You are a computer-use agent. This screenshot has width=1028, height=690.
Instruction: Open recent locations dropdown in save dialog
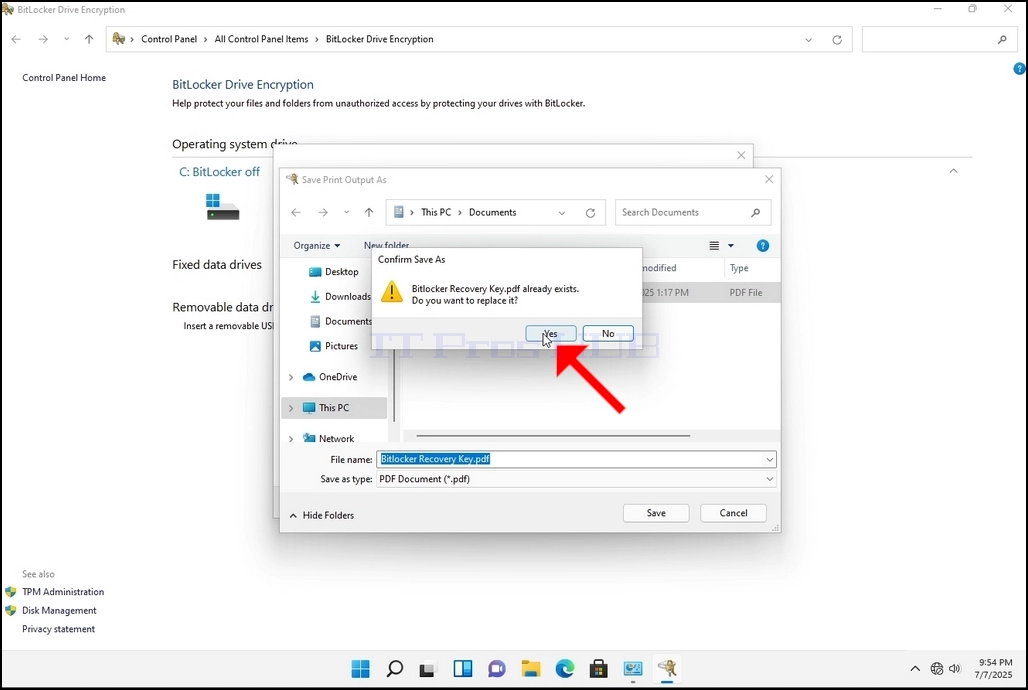[x=346, y=213]
